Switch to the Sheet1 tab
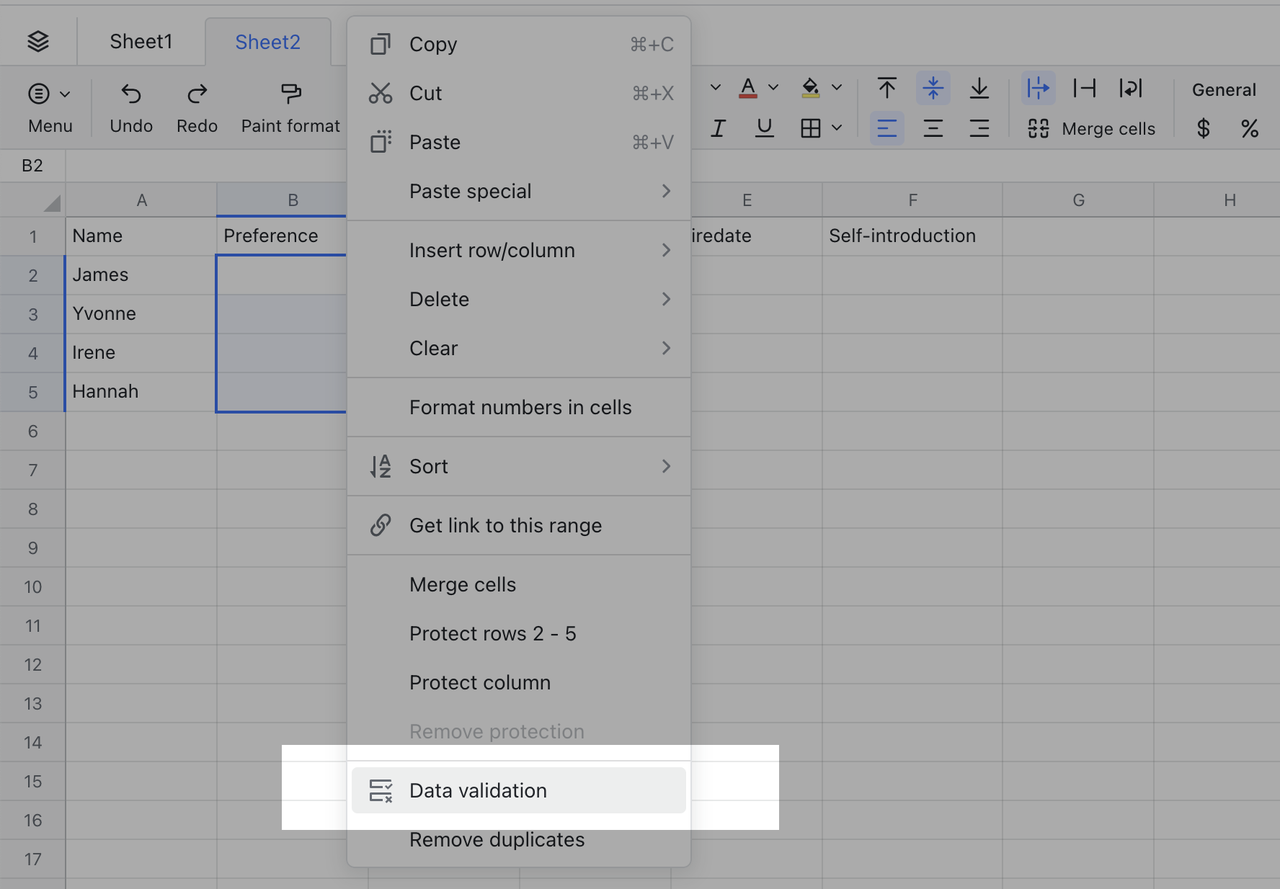Viewport: 1280px width, 889px height. click(x=141, y=41)
